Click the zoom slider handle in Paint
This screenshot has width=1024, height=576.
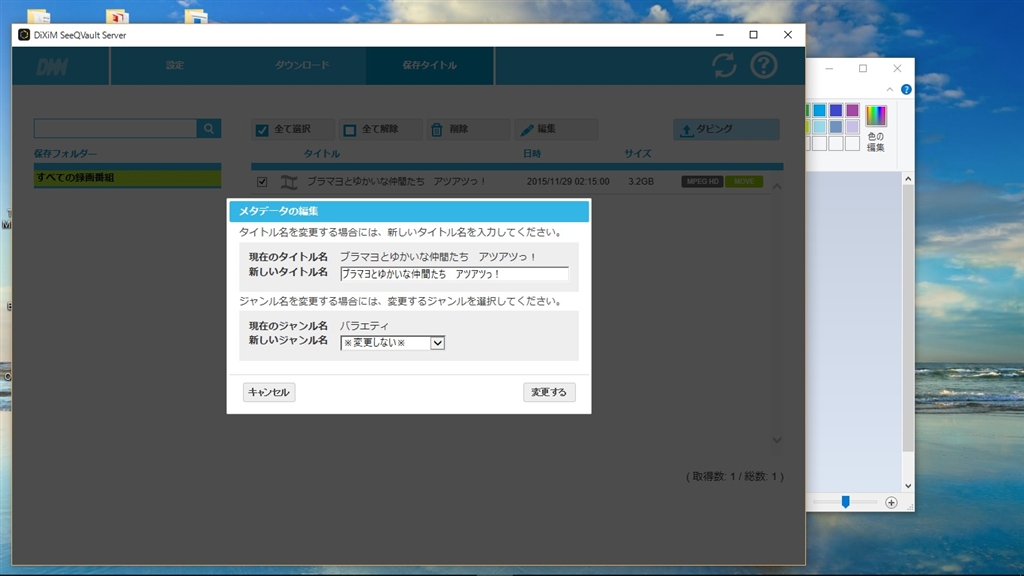[x=846, y=502]
